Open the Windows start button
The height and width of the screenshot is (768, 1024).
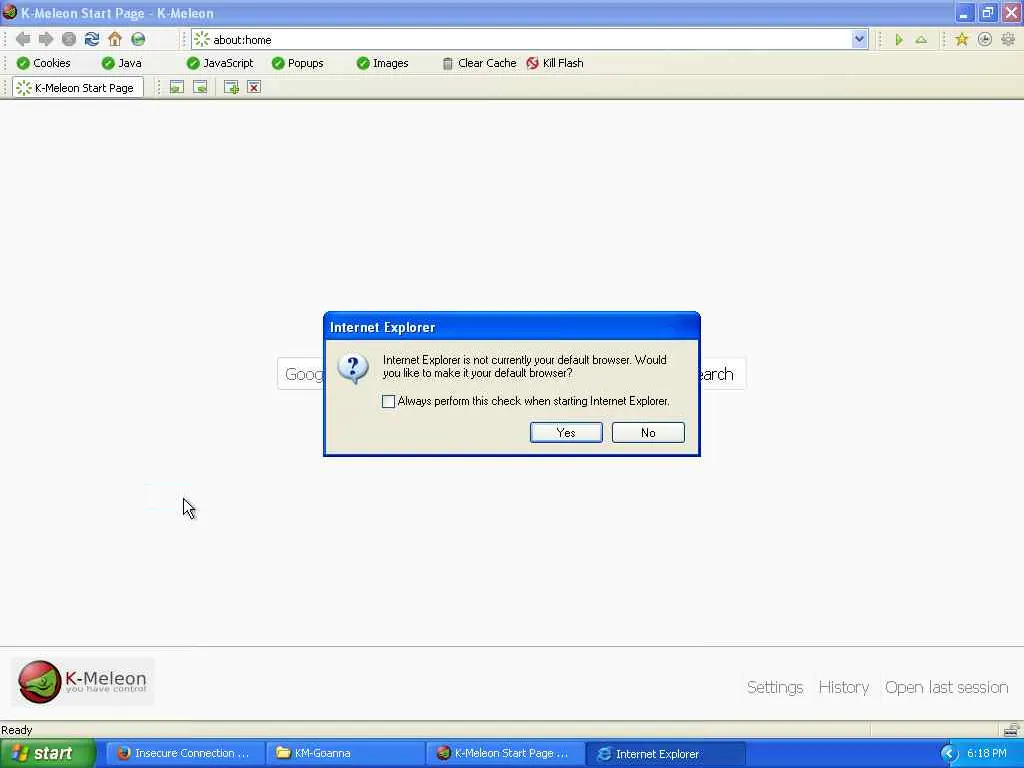[48, 754]
